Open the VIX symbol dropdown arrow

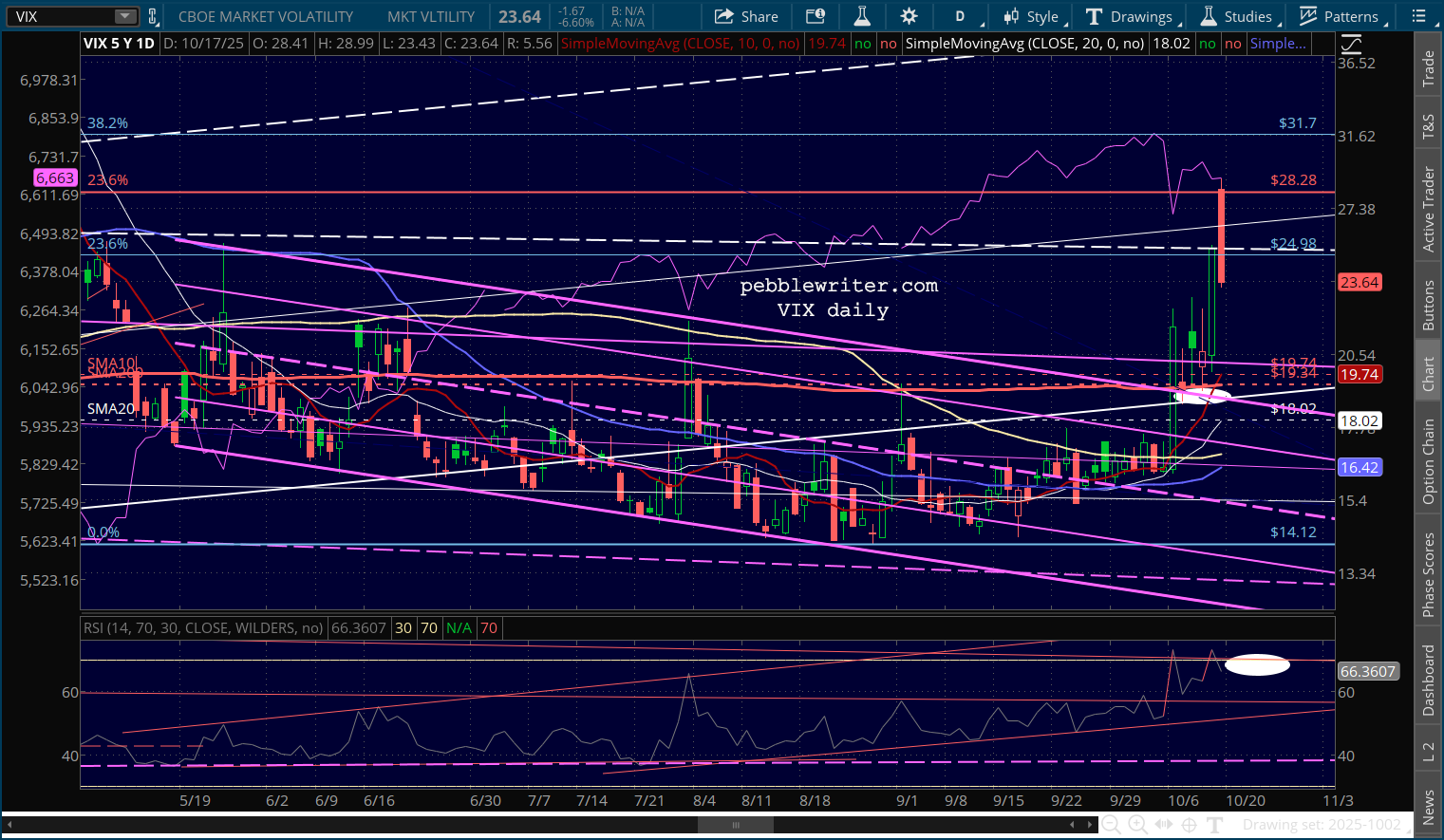coord(125,16)
